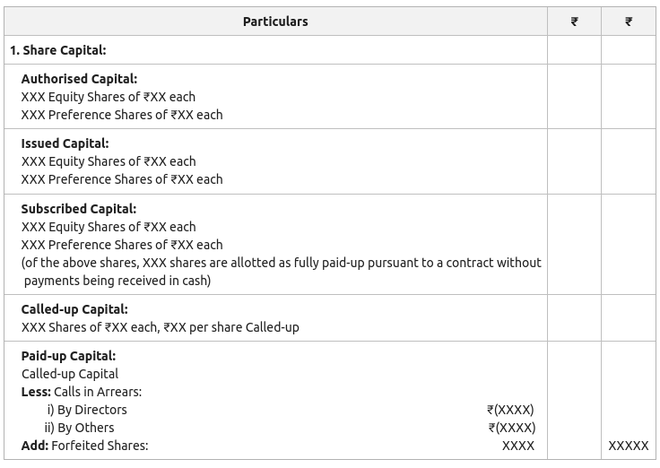660x468 pixels.
Task: Select the 'Add: Forfeited Shares' line
Action: (x=84, y=446)
